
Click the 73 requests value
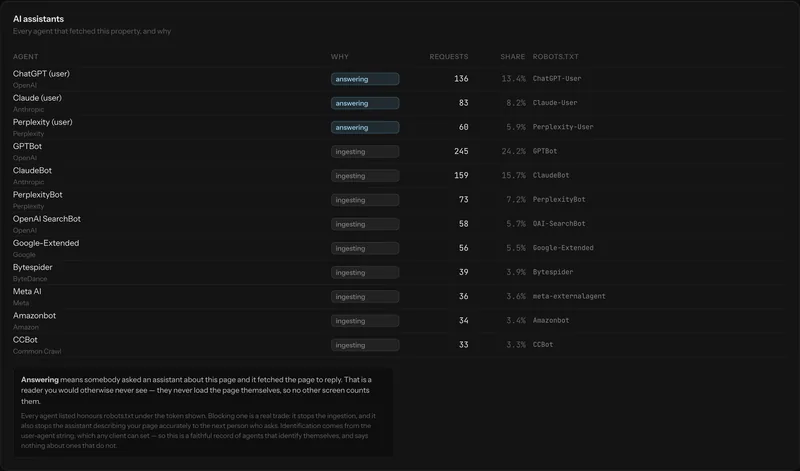pos(463,200)
